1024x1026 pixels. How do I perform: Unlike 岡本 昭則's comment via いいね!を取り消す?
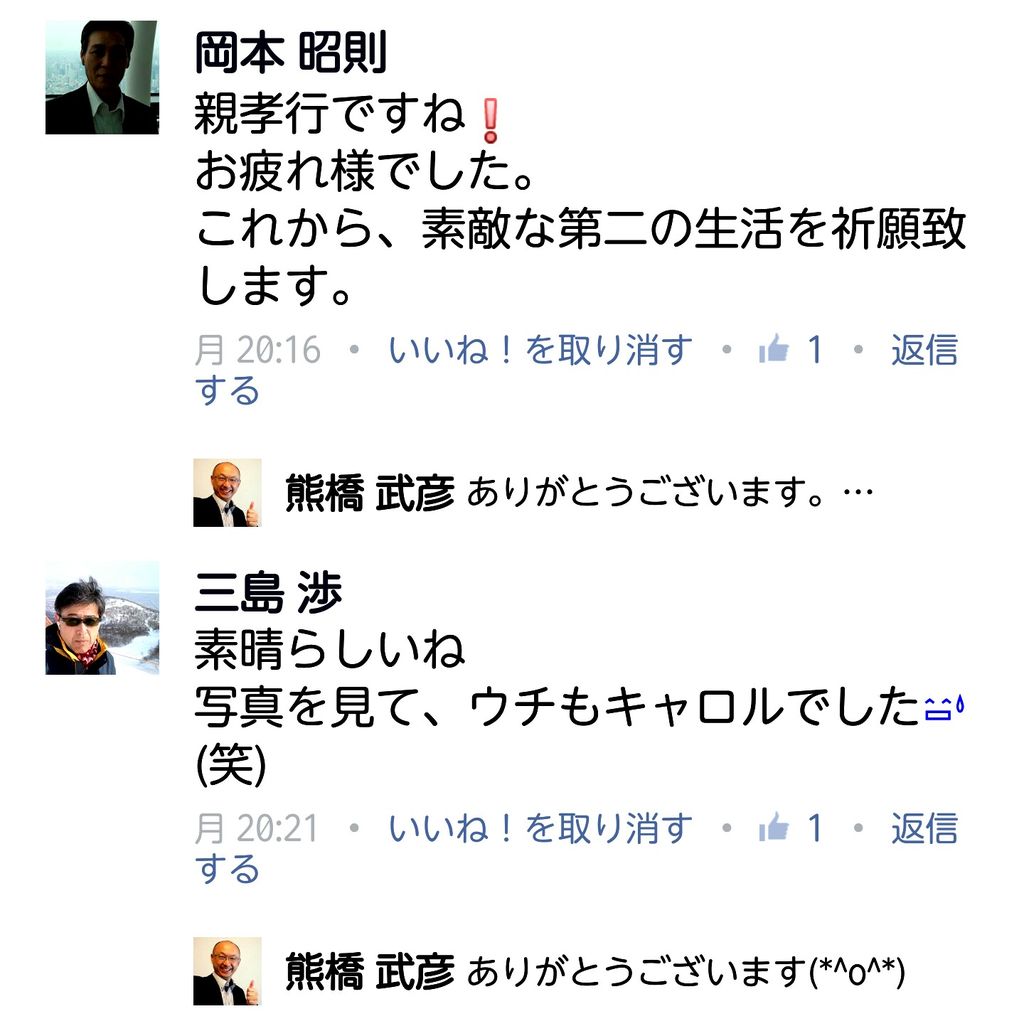[x=540, y=349]
